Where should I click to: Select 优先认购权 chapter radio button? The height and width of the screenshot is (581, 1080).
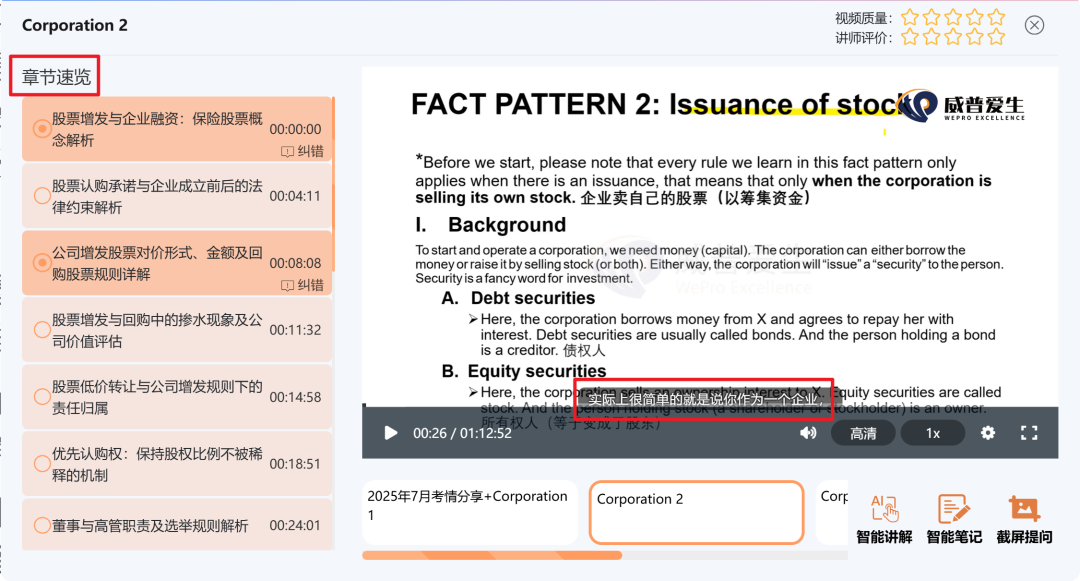42,465
